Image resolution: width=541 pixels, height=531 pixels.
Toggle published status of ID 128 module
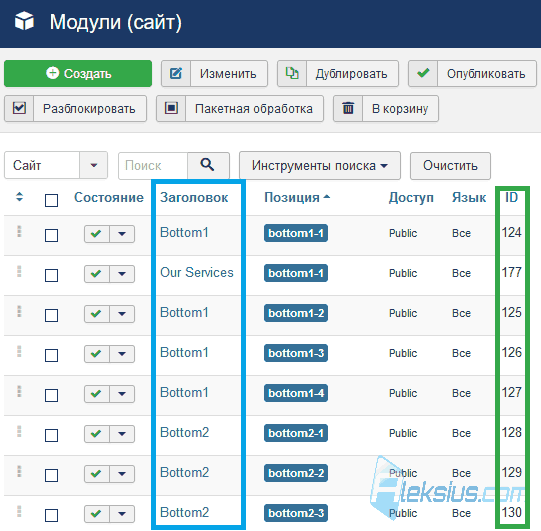click(x=97, y=434)
